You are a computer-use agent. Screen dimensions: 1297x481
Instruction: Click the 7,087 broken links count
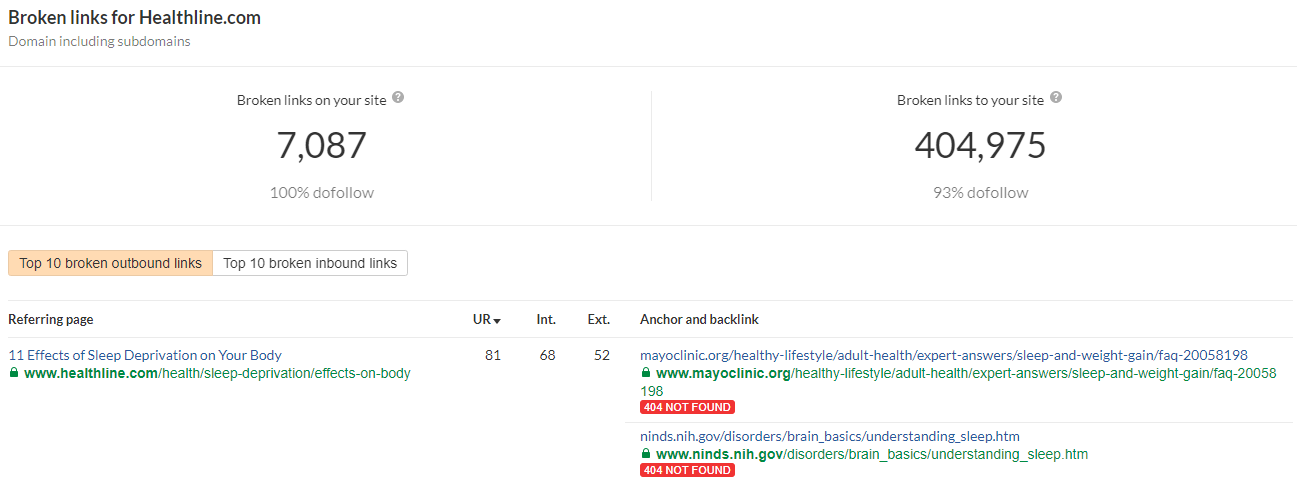[321, 146]
